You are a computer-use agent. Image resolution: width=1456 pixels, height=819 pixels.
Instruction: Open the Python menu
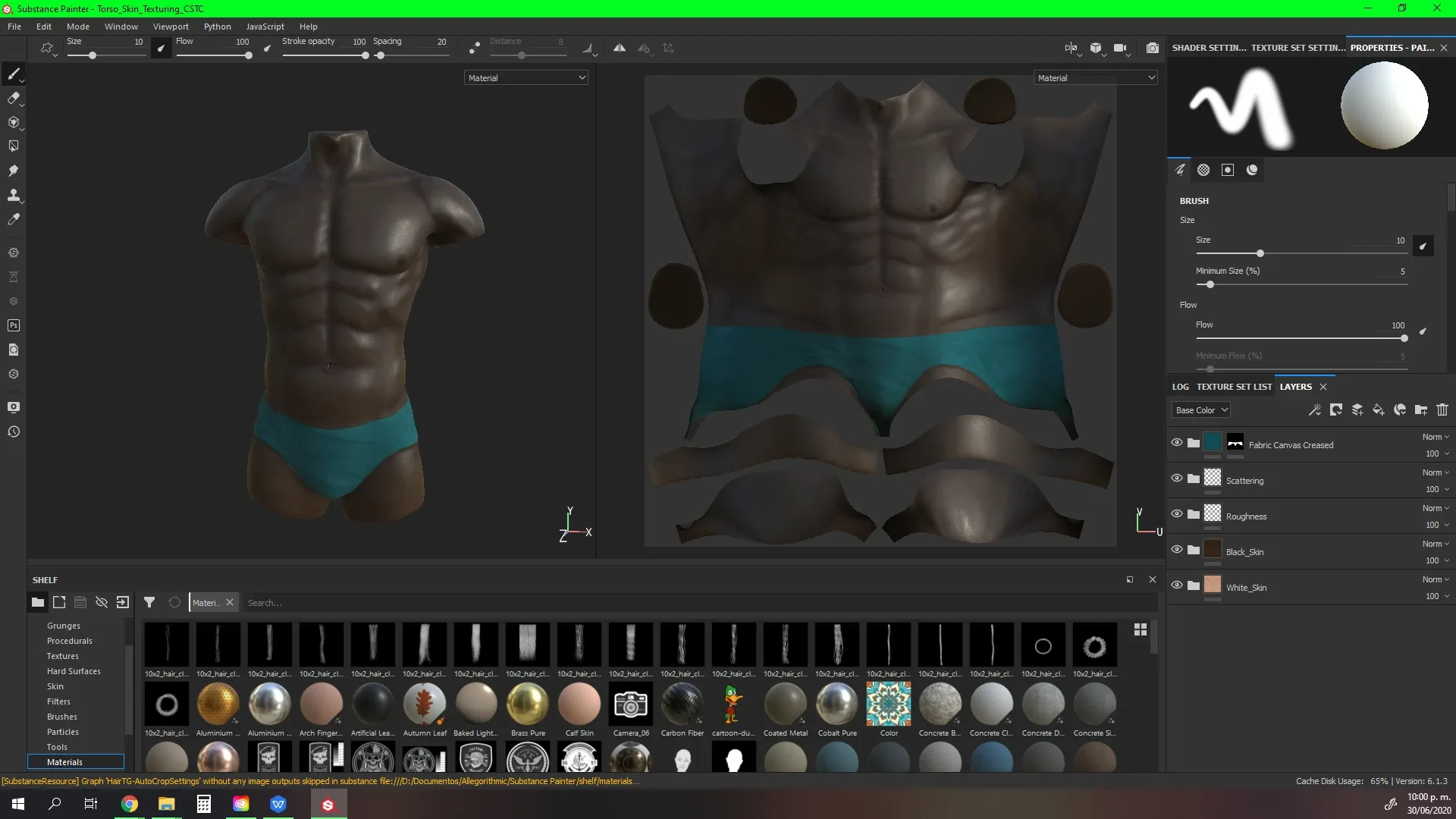click(x=217, y=26)
